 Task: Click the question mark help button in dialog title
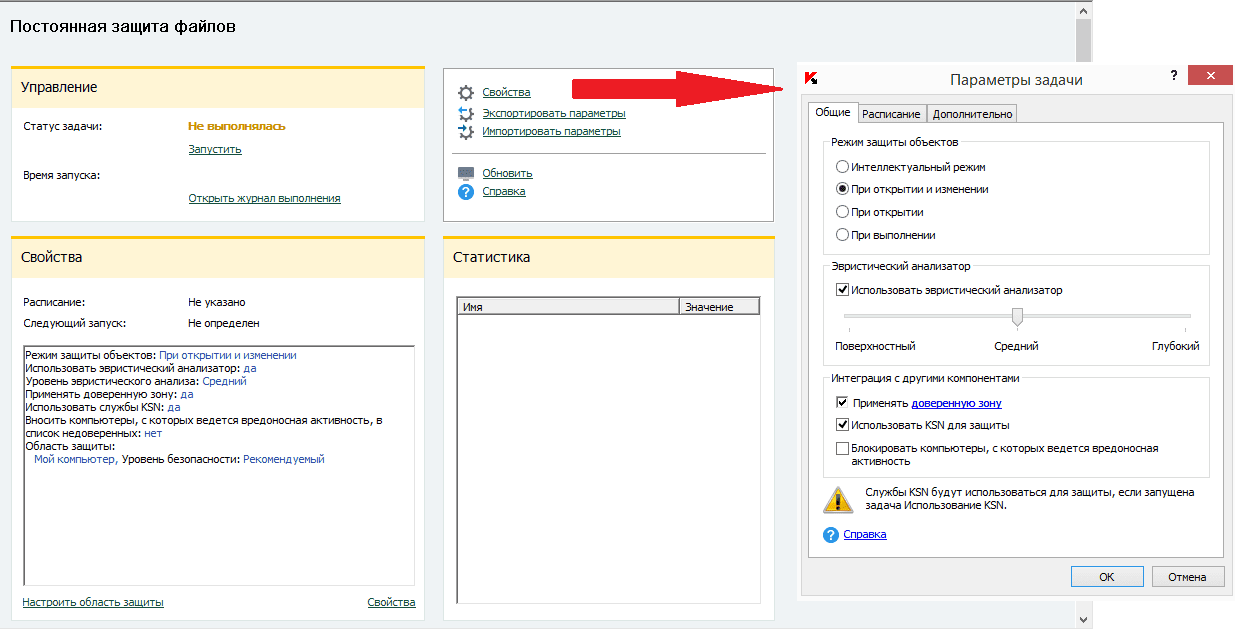point(1173,76)
